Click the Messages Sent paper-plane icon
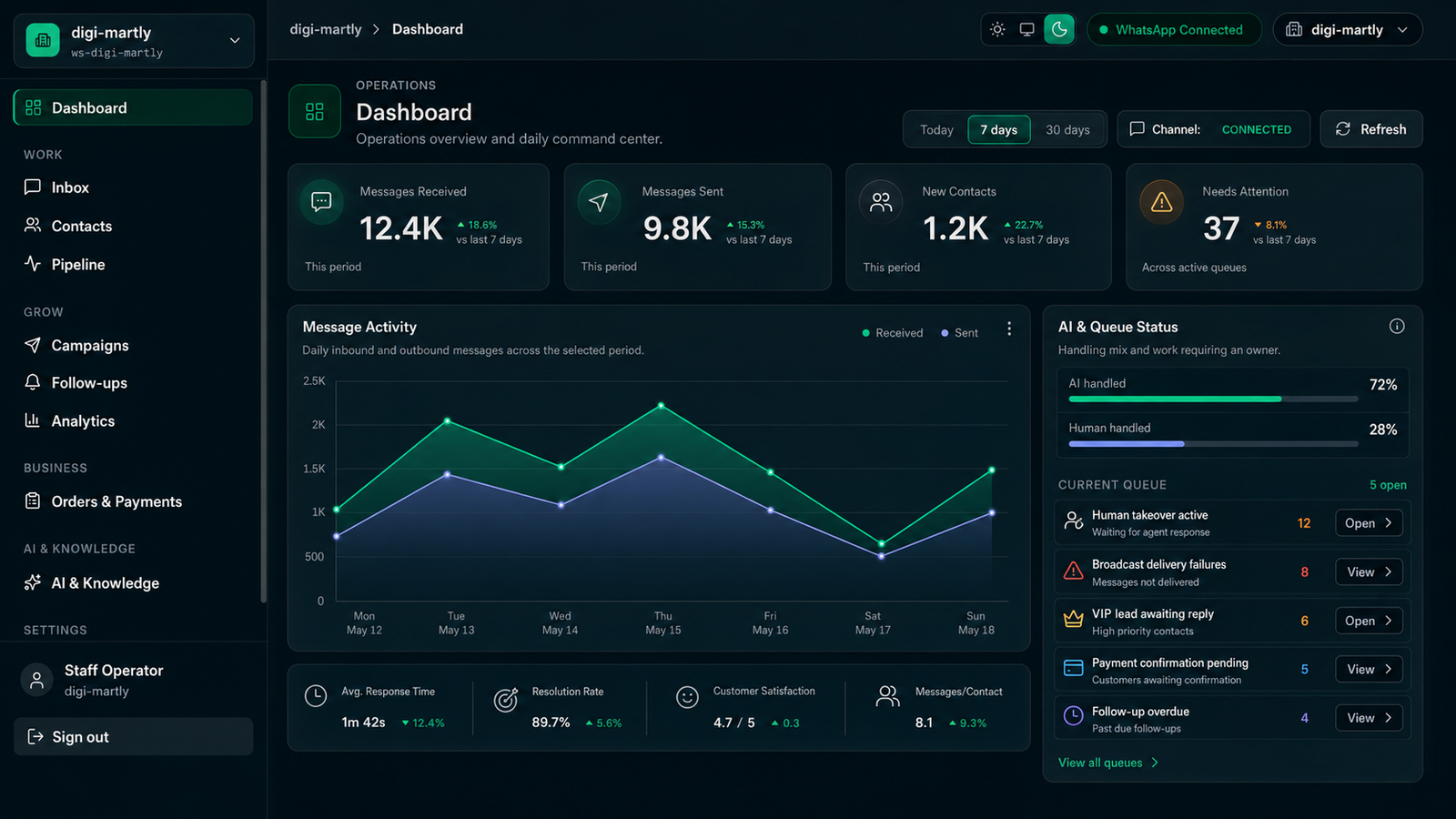The height and width of the screenshot is (819, 1456). 599,202
